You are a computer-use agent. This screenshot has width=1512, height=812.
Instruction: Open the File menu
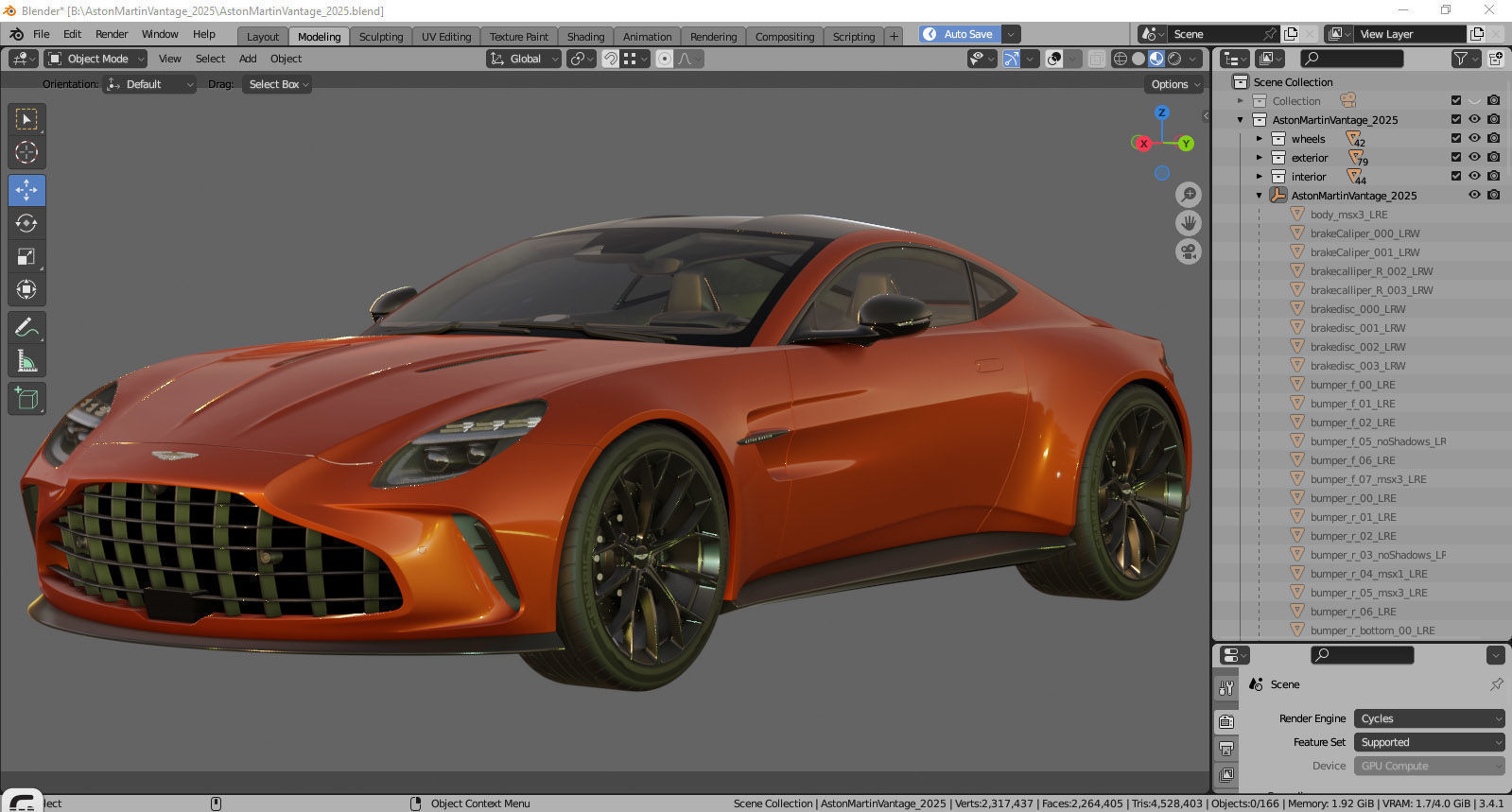pos(42,34)
